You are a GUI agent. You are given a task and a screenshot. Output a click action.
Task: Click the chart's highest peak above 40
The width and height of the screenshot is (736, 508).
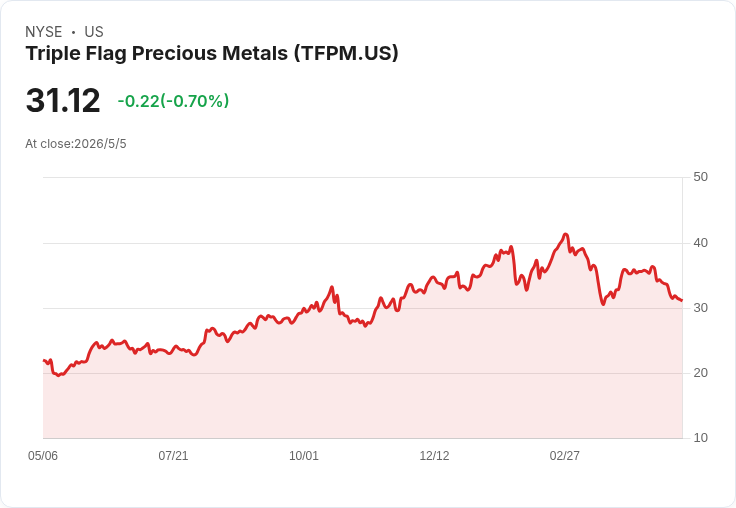(566, 234)
